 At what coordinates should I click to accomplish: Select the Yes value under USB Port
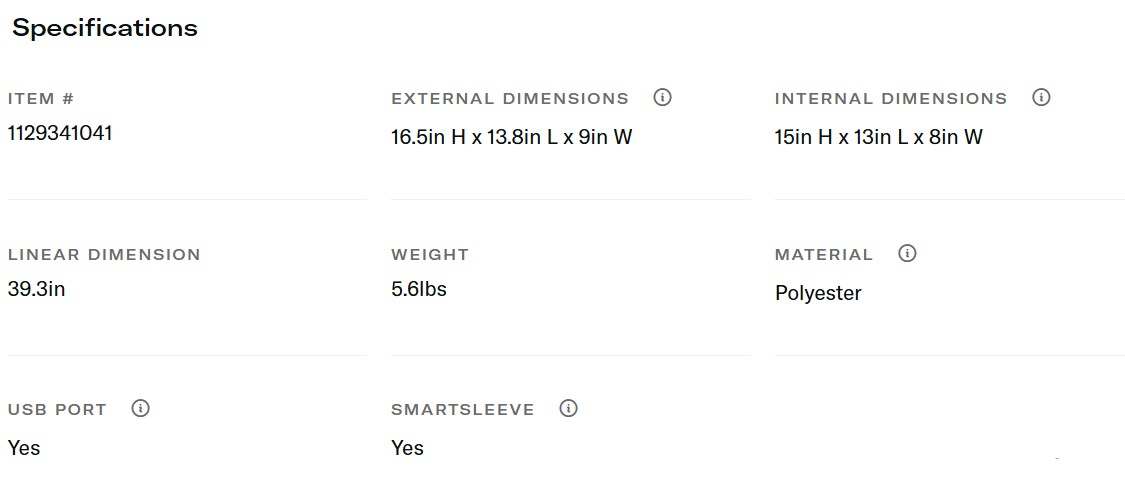[24, 448]
